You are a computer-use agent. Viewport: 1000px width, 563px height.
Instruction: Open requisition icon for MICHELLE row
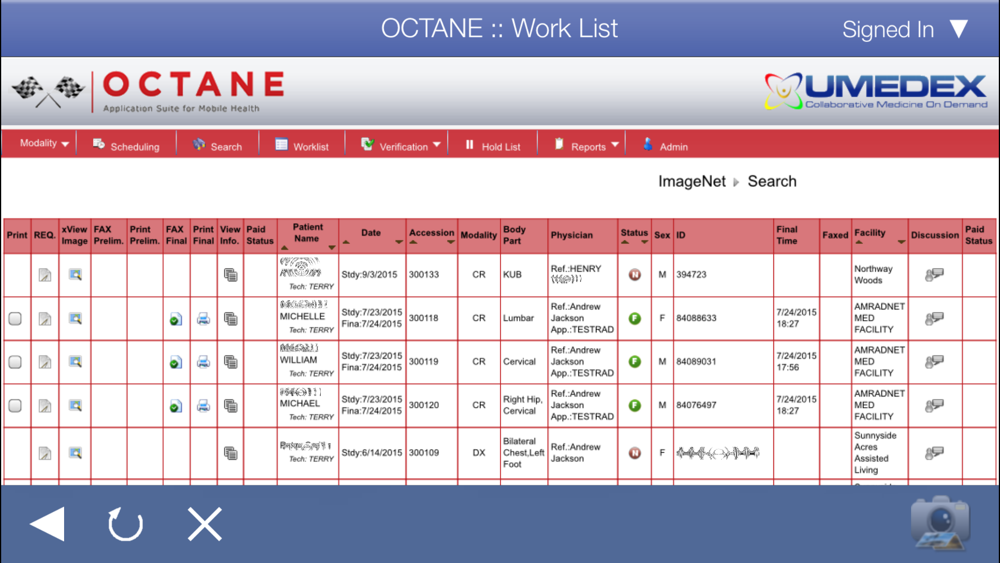pyautogui.click(x=45, y=318)
